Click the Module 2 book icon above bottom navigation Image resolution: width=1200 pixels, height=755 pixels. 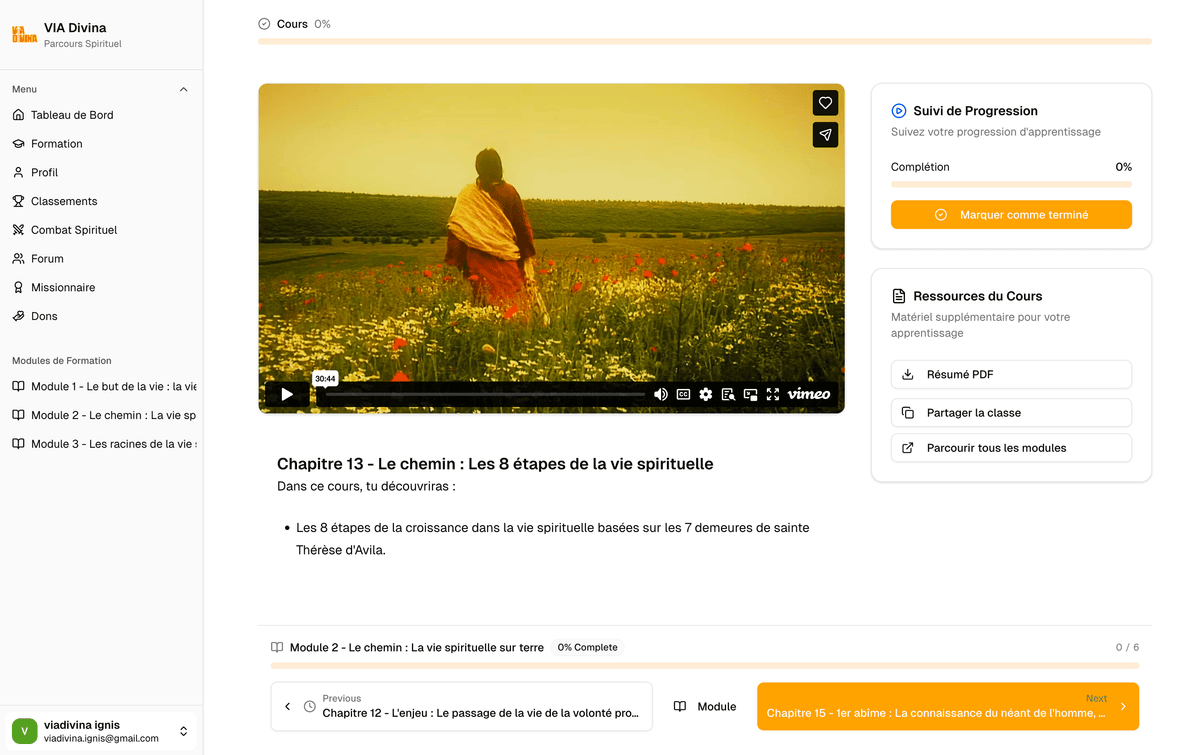coord(277,647)
